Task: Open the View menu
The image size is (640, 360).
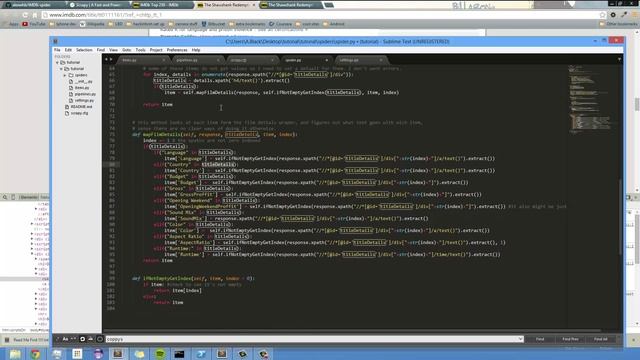Action: point(113,50)
